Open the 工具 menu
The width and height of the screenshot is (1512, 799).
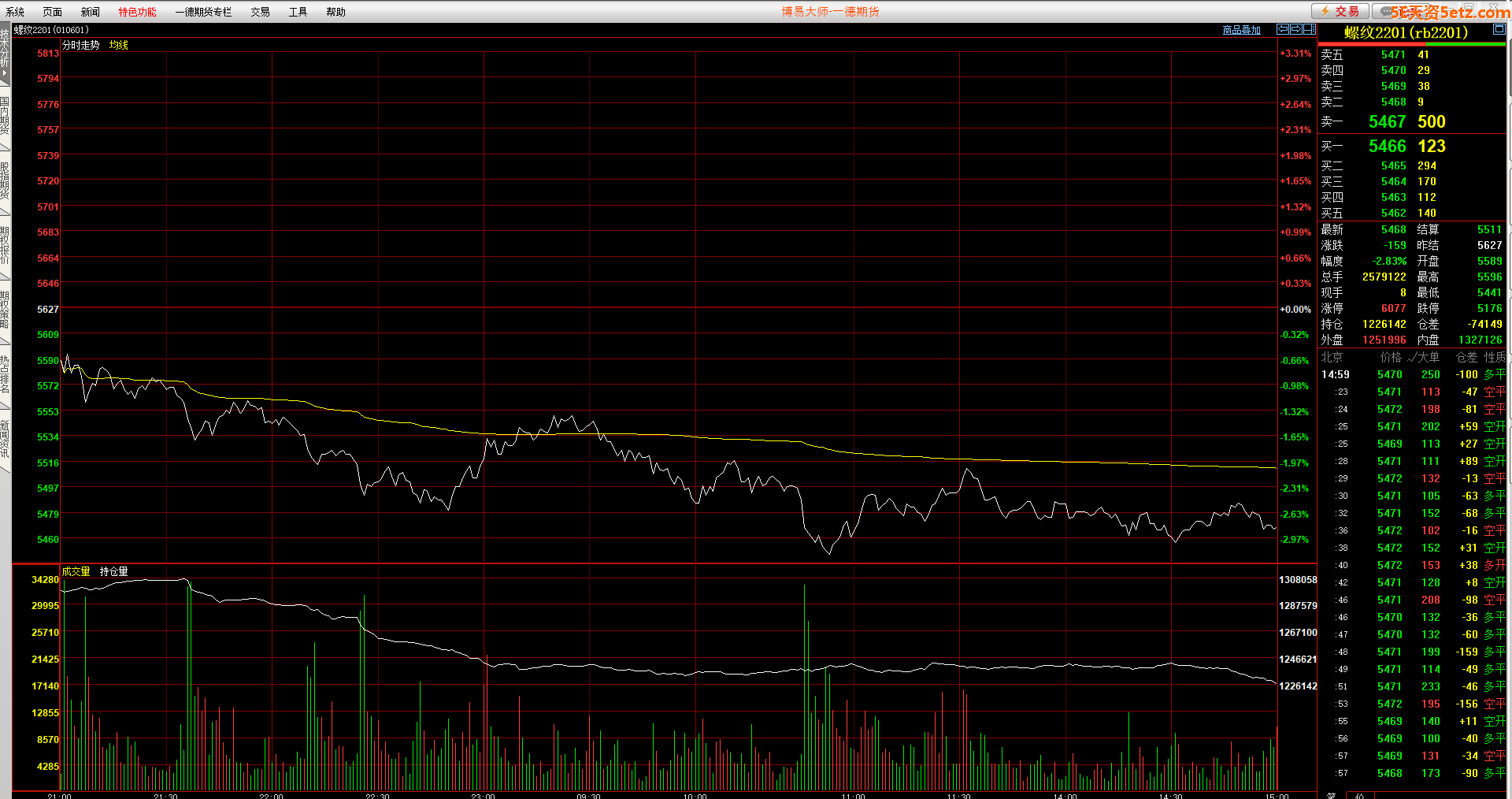click(x=298, y=12)
